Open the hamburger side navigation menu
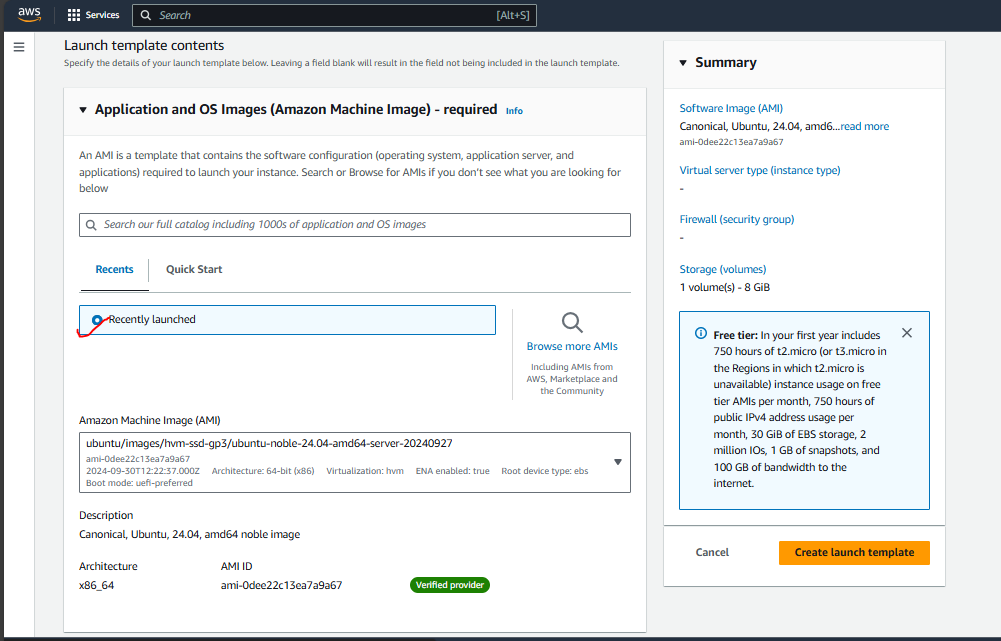 point(19,47)
